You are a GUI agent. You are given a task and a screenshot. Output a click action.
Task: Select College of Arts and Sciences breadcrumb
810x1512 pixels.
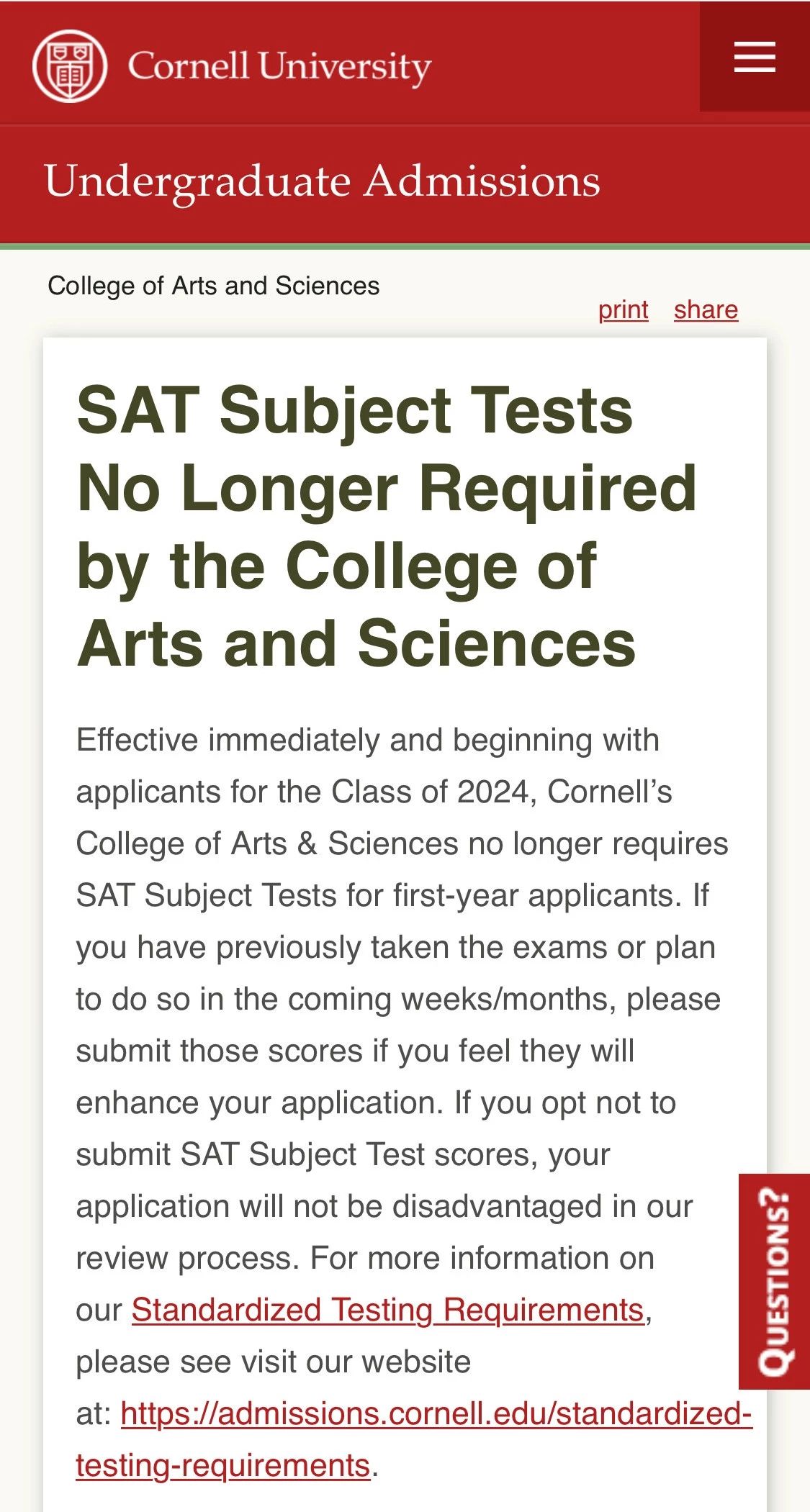coord(214,286)
